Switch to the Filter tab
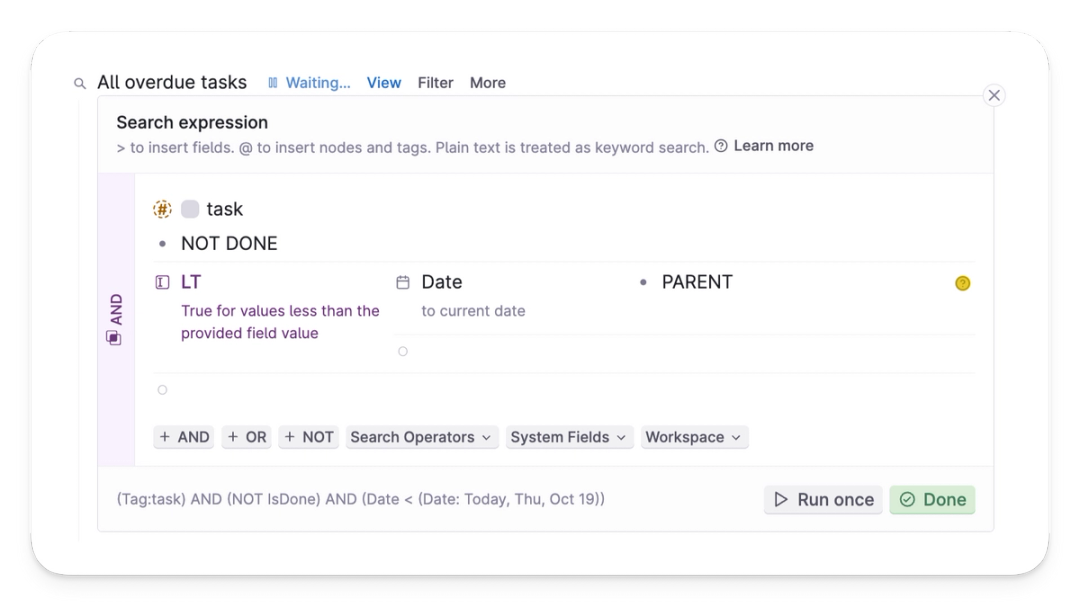1080x607 pixels. click(435, 83)
